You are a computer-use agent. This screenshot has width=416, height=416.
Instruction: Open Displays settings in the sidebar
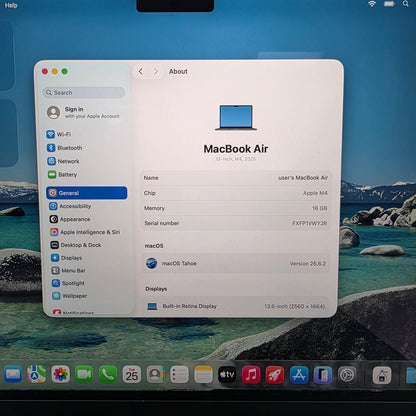67,258
